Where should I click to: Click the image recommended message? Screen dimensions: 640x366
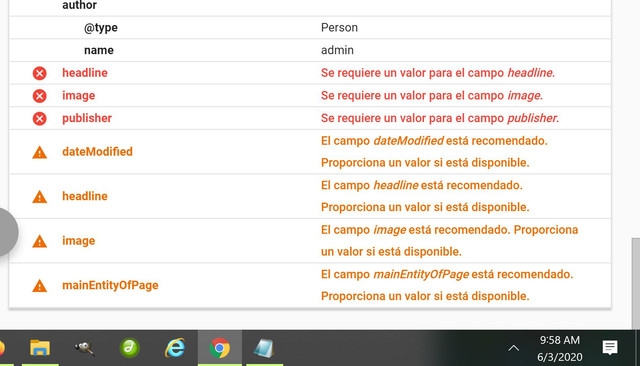449,241
